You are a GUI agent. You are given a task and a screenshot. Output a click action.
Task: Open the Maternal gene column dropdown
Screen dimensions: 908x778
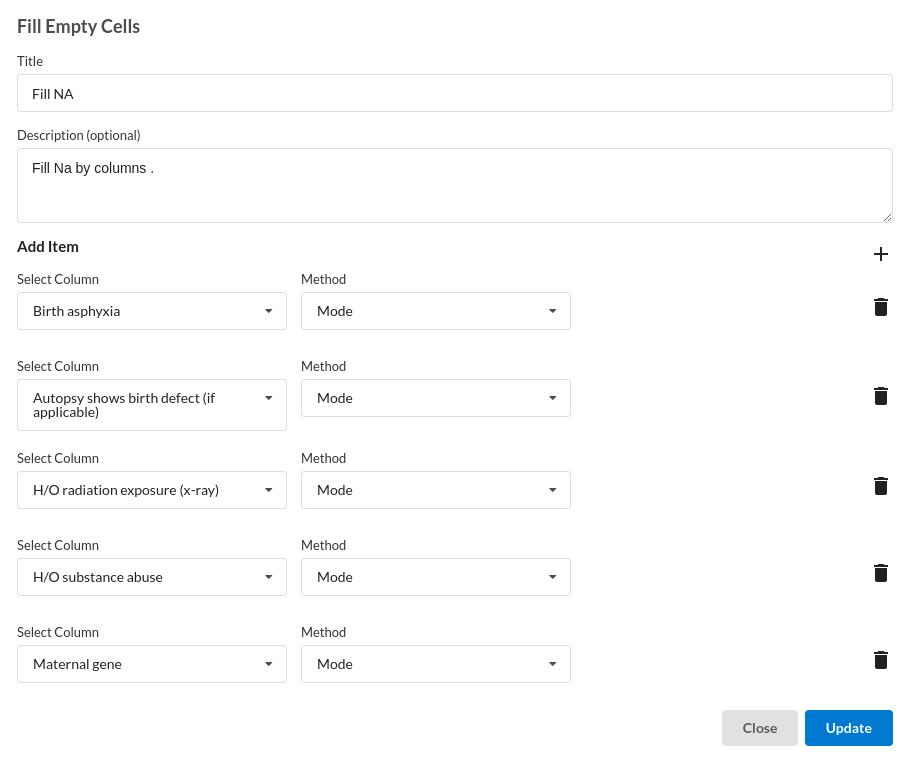coord(152,664)
